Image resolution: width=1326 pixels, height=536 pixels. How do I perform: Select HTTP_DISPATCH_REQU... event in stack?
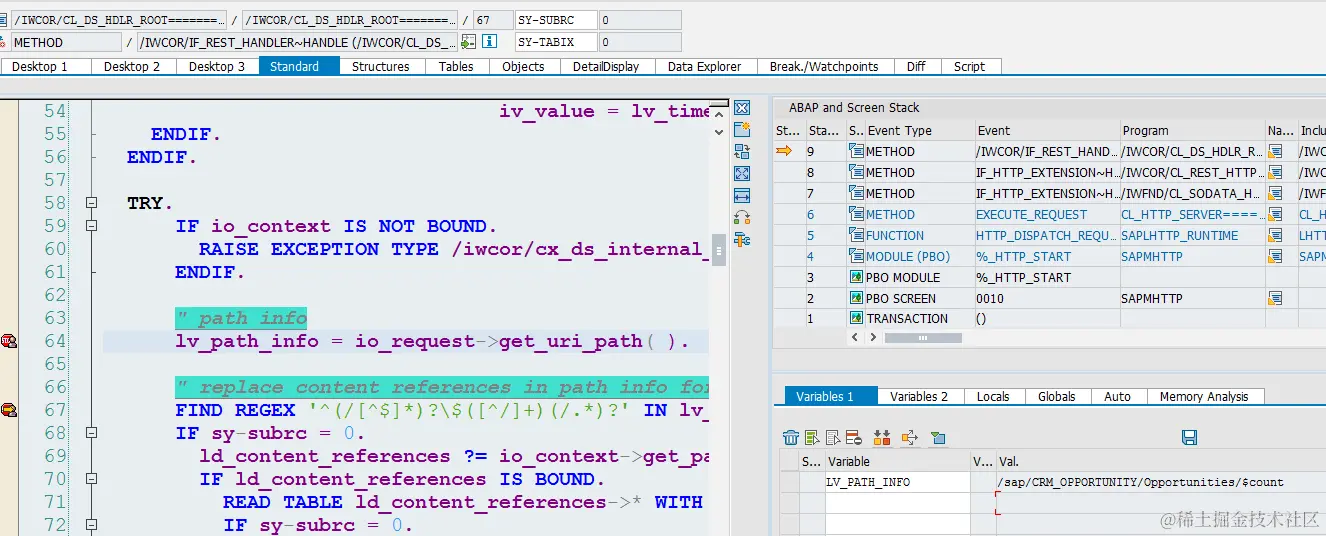[1046, 235]
